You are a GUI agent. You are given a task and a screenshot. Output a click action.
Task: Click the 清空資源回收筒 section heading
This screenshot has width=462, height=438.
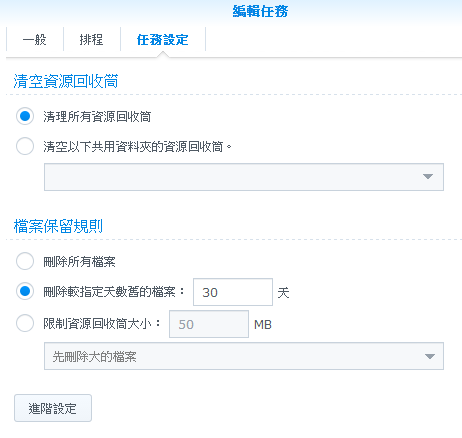point(66,81)
